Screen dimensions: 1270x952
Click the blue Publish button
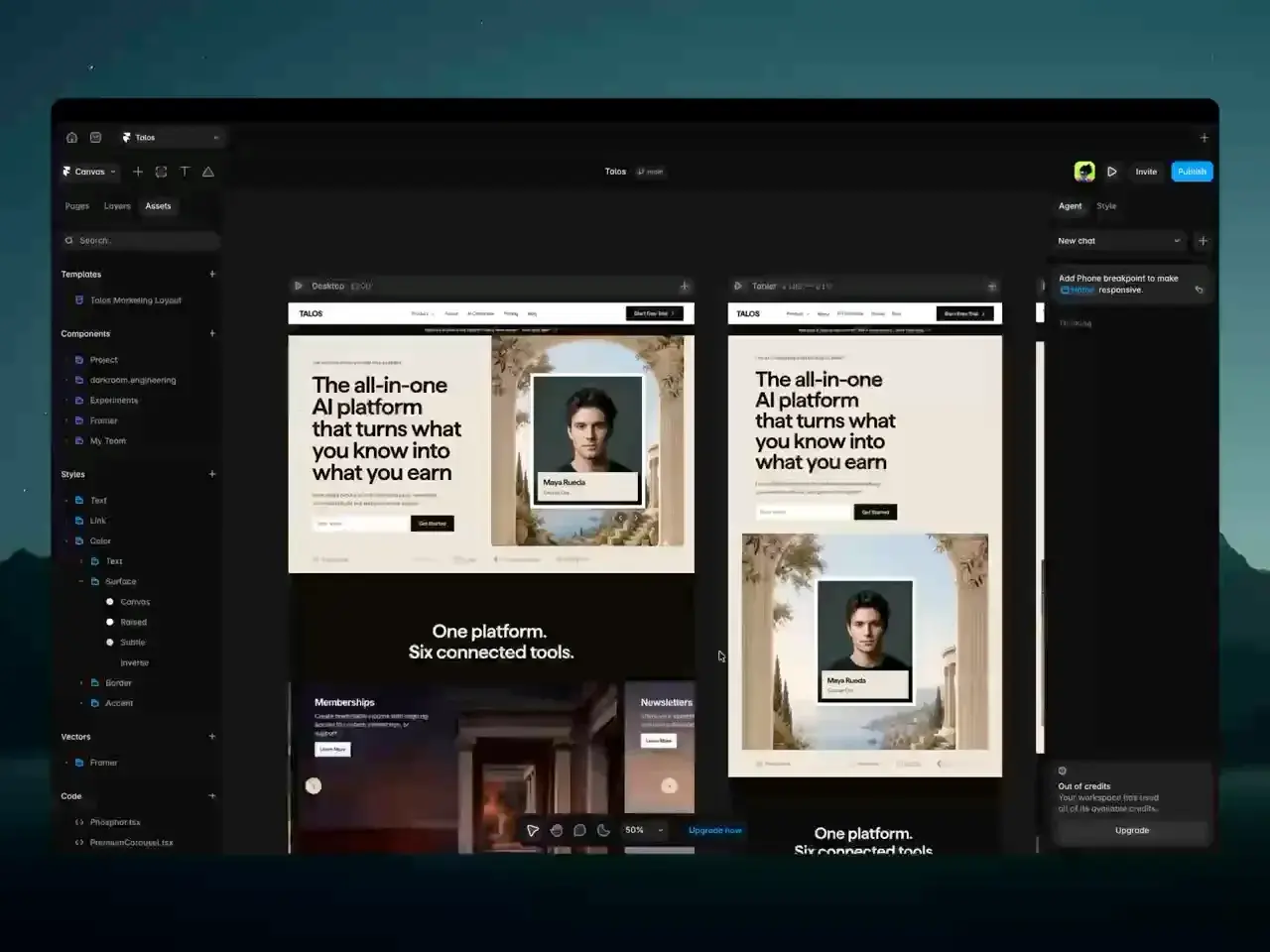1192,172
